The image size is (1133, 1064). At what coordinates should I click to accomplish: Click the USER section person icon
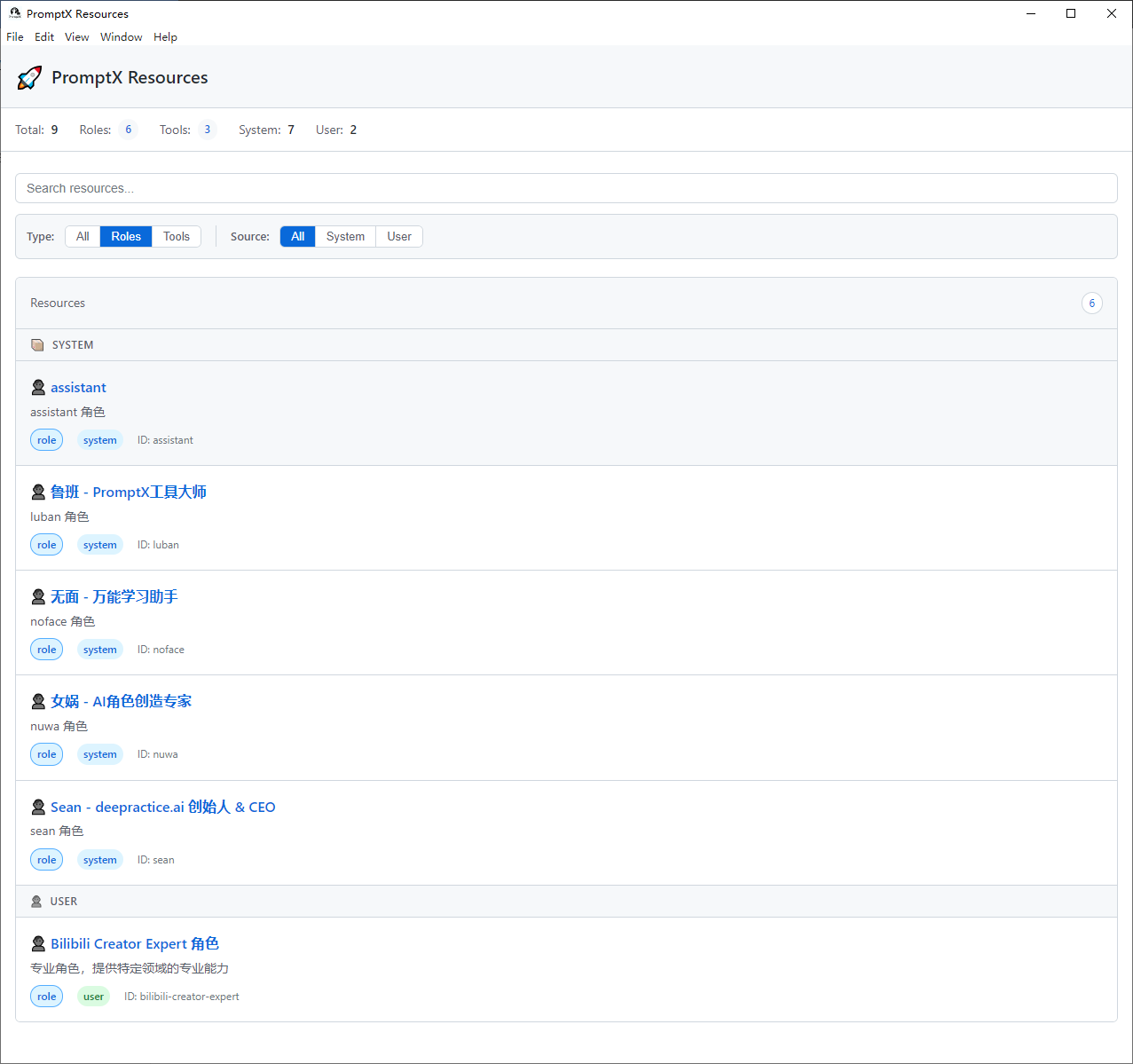click(36, 902)
